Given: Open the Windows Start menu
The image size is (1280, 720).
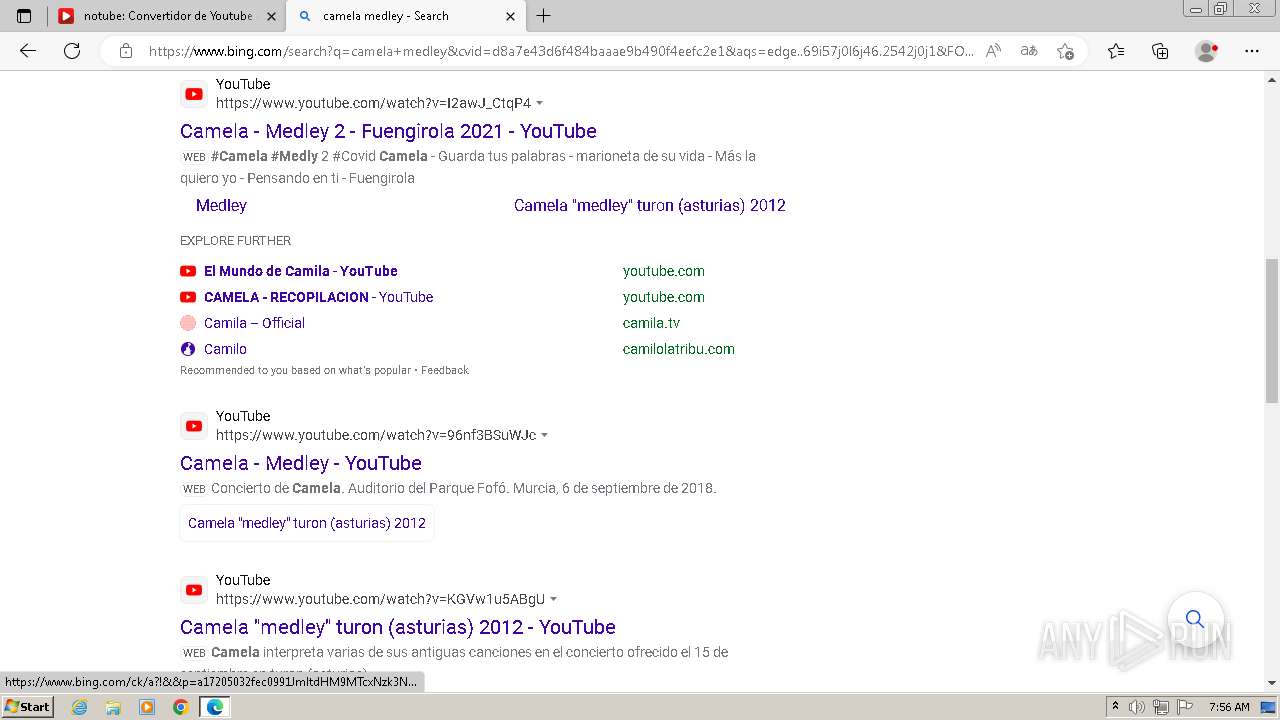Looking at the screenshot, I should coord(27,706).
